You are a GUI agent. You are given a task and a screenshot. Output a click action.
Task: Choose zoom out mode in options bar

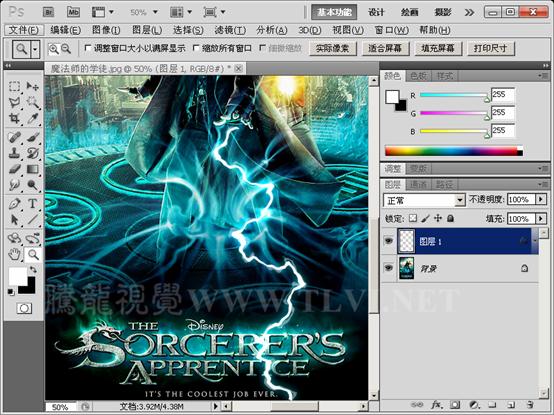(66, 49)
